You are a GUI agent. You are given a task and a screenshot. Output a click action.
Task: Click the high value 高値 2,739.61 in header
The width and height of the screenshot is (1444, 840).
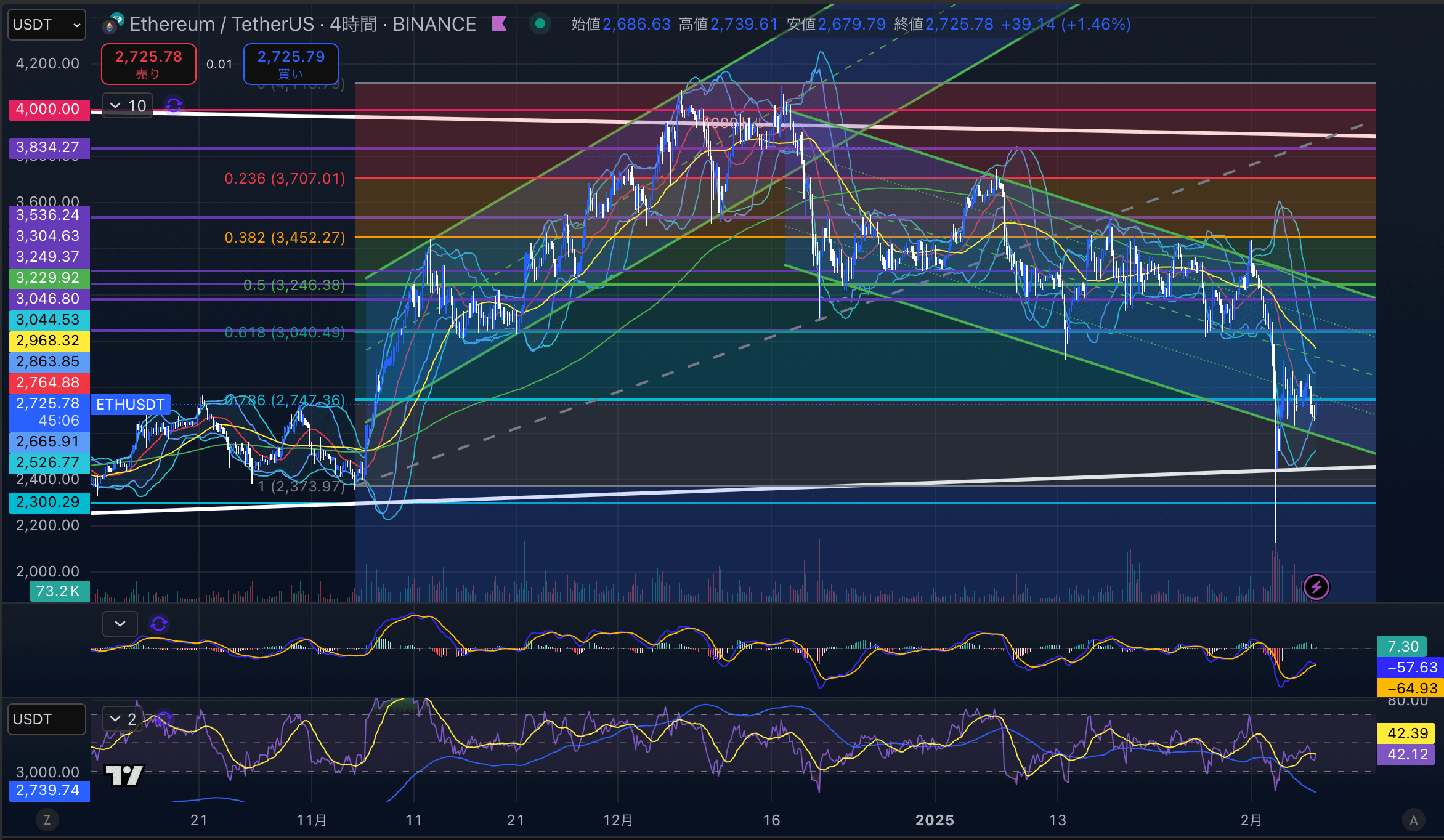[729, 24]
